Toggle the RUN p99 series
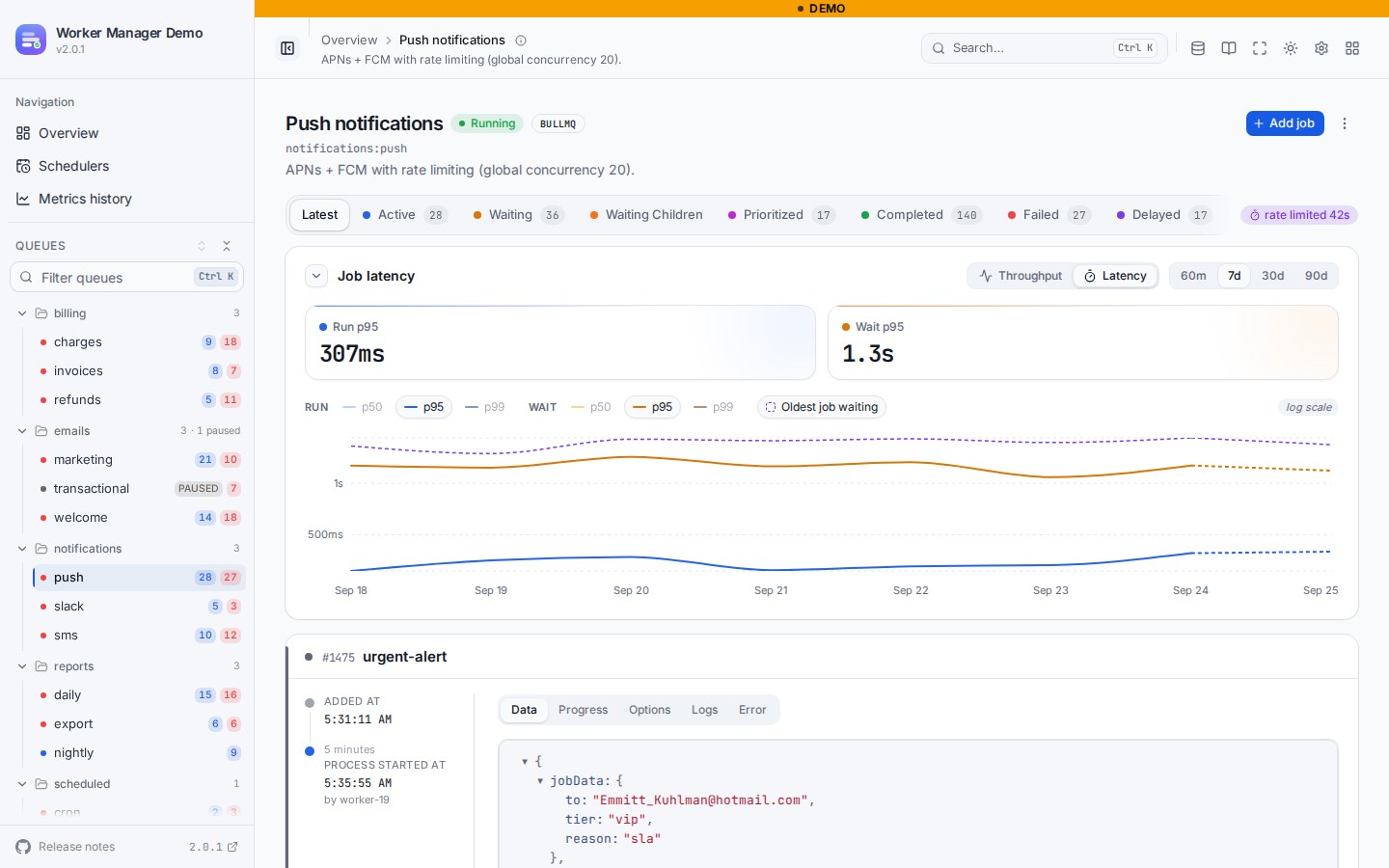The image size is (1389, 868). (485, 407)
